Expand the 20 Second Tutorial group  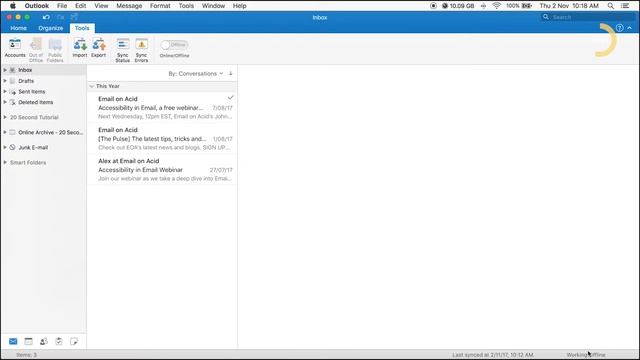coord(5,117)
